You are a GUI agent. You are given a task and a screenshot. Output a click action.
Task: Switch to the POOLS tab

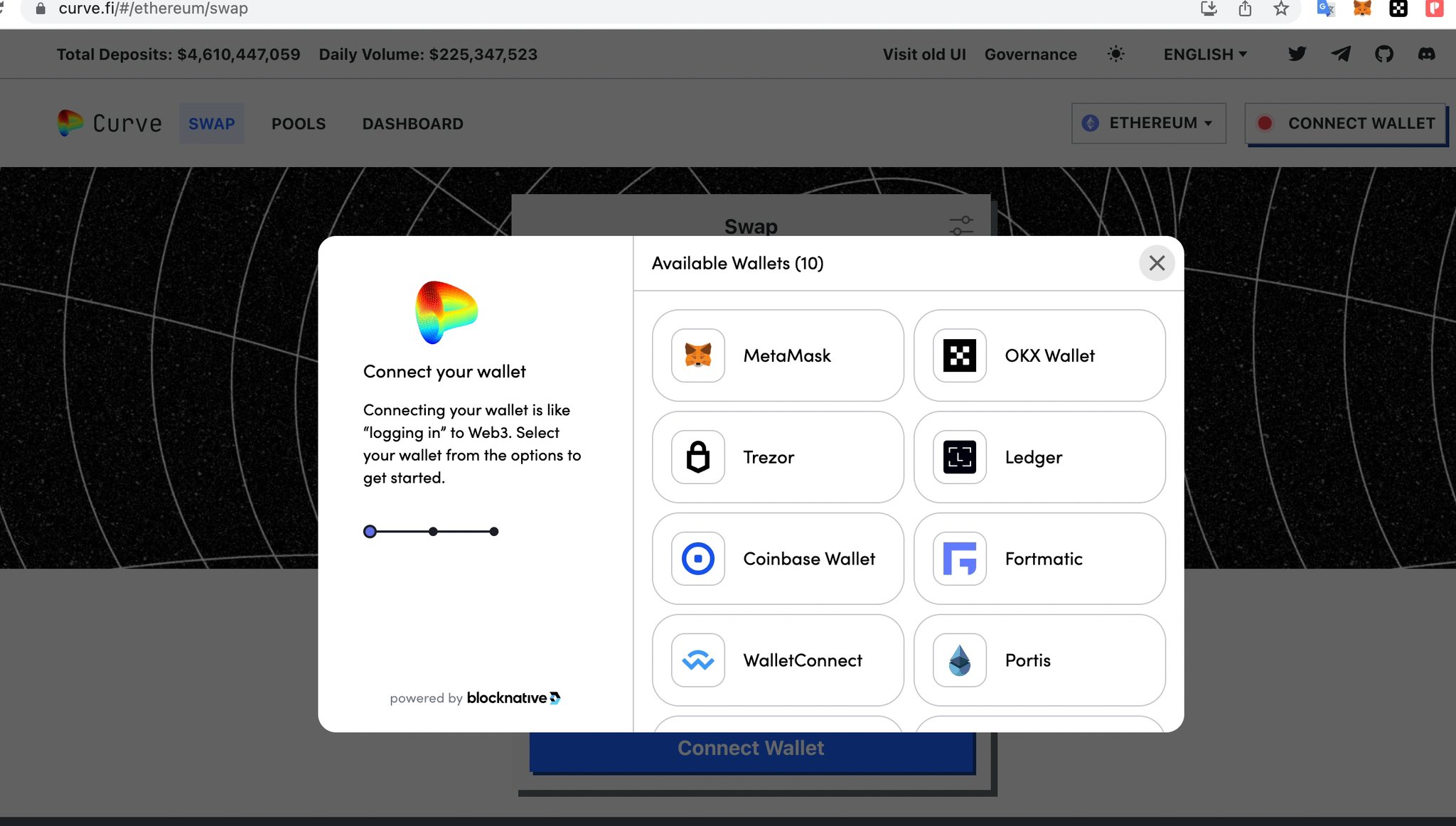point(298,123)
